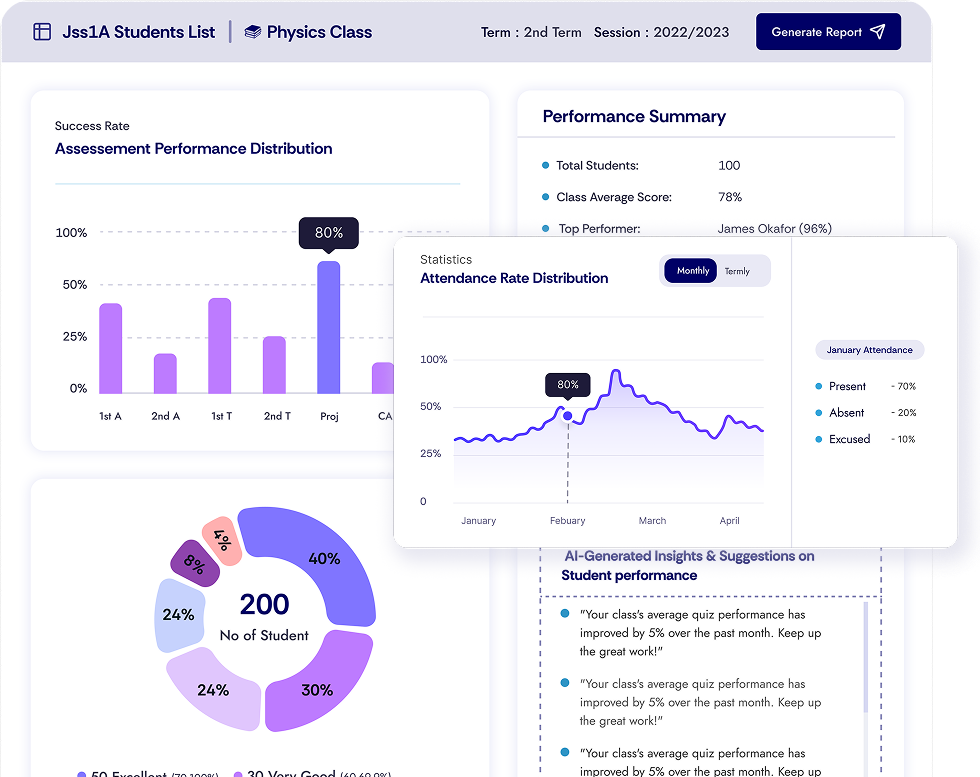Select the highlighted Proj bar in assessment chart
980x777 pixels.
click(x=328, y=328)
